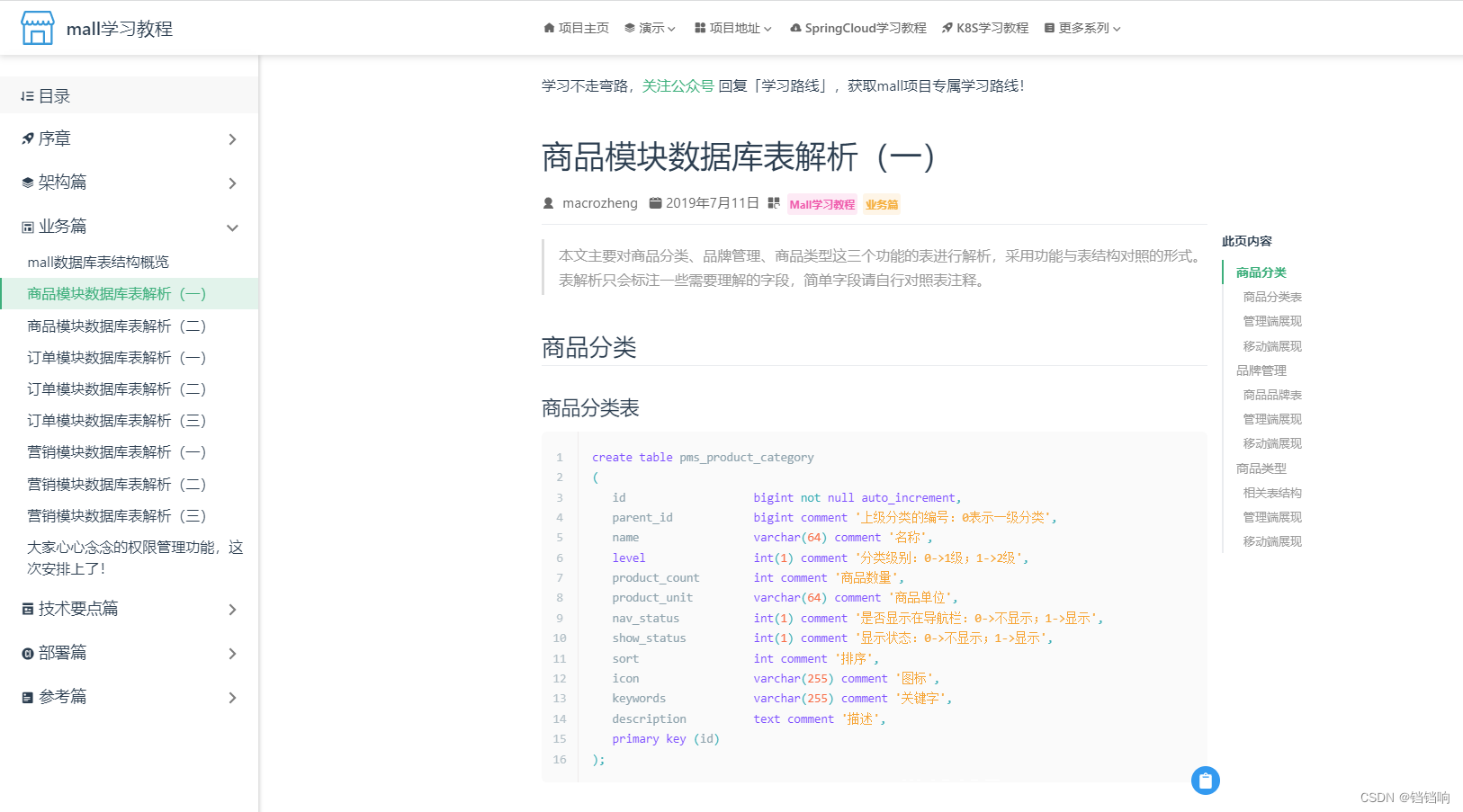
Task: Click the grid icon beside 项目地址
Action: (700, 28)
